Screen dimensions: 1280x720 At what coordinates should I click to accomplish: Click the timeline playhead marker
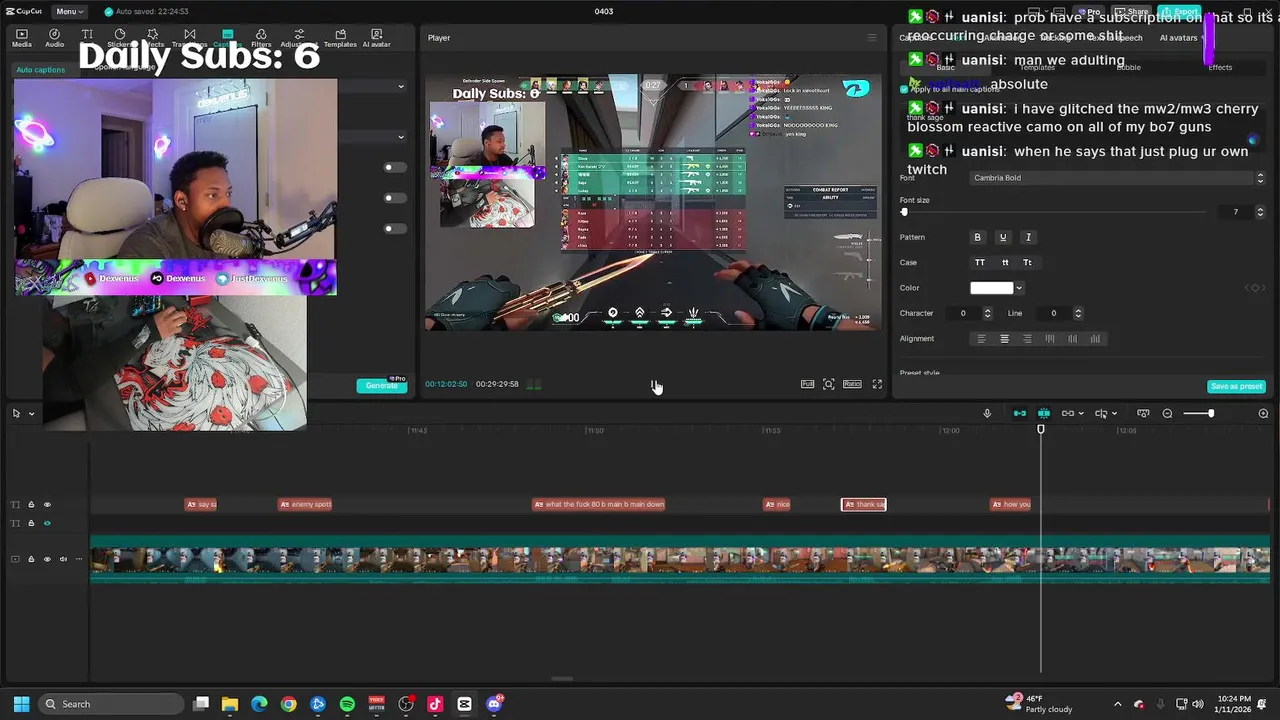(x=1041, y=429)
